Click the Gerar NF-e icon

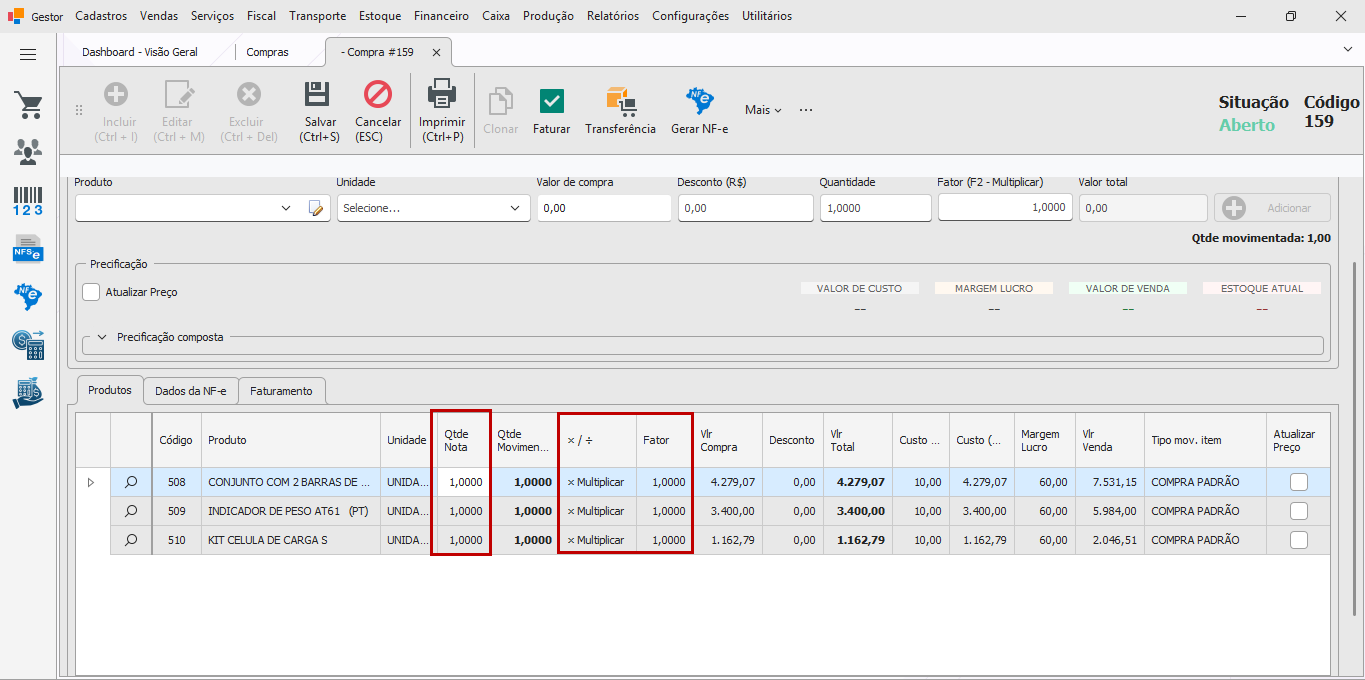click(699, 101)
